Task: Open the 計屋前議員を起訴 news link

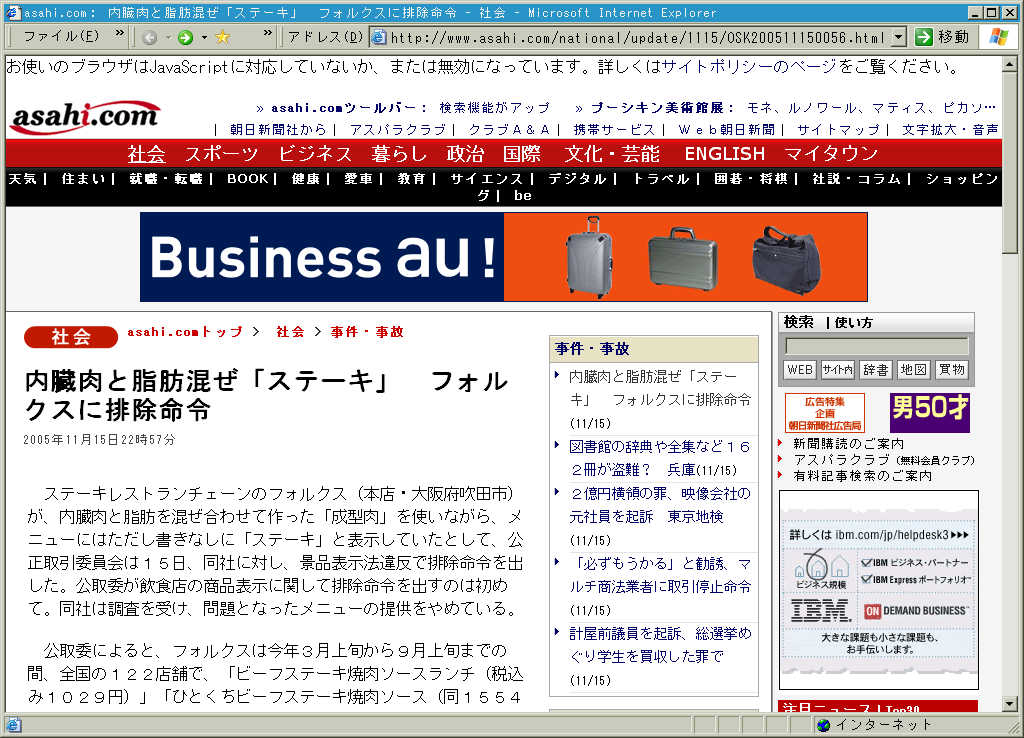Action: pos(660,645)
